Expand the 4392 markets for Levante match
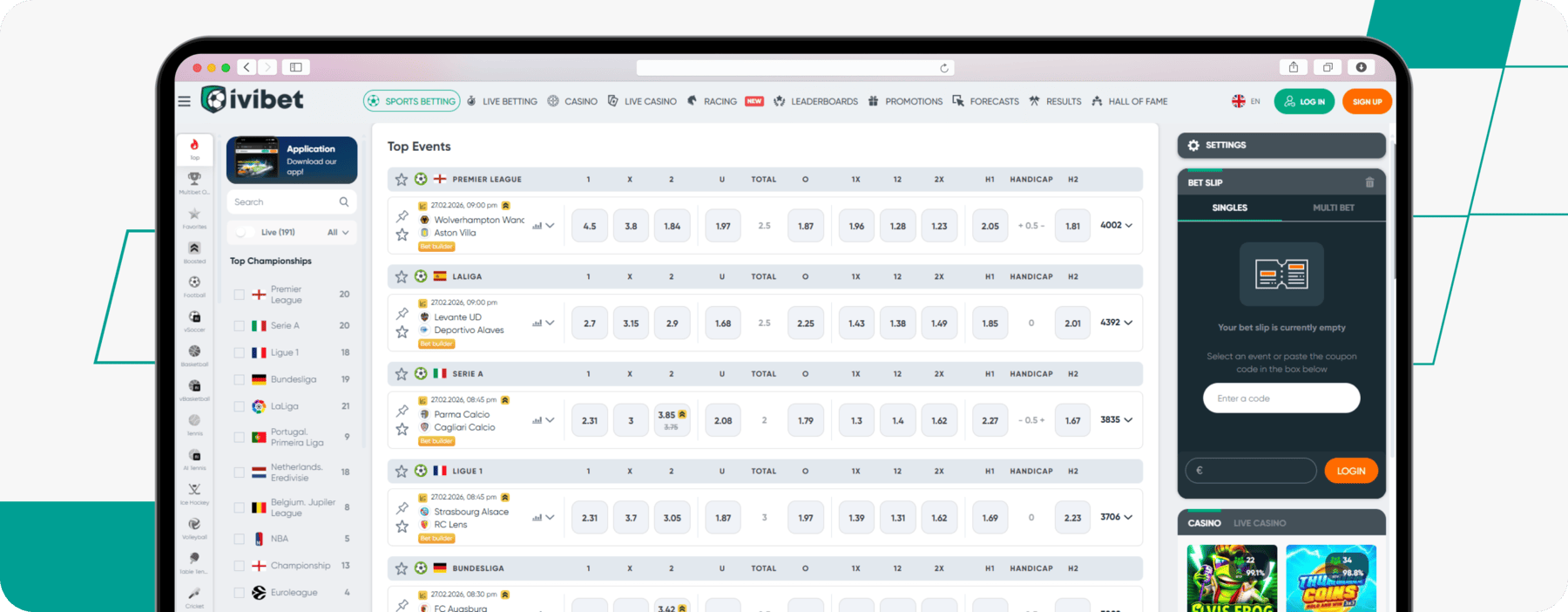1568x612 pixels. click(x=1116, y=323)
